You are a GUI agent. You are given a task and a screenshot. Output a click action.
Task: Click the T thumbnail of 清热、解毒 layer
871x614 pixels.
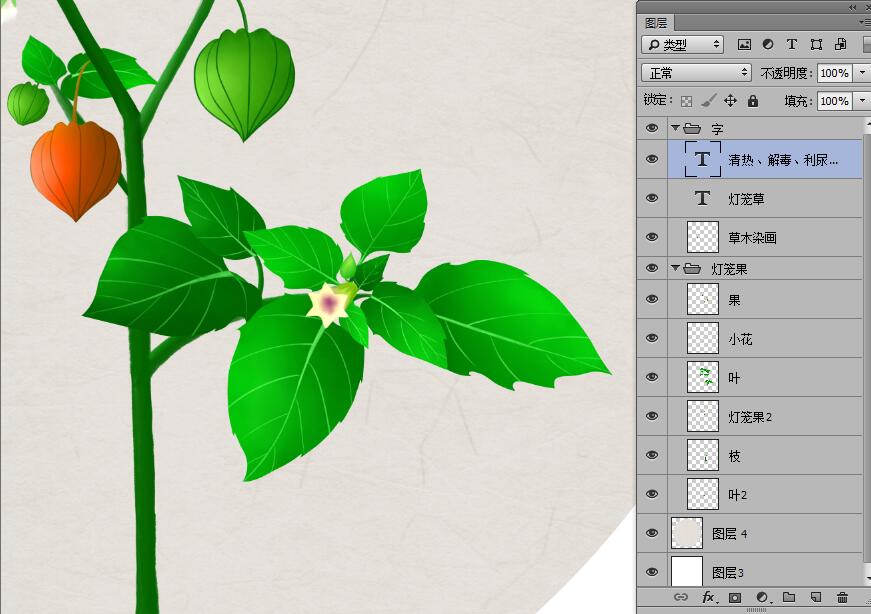click(703, 159)
